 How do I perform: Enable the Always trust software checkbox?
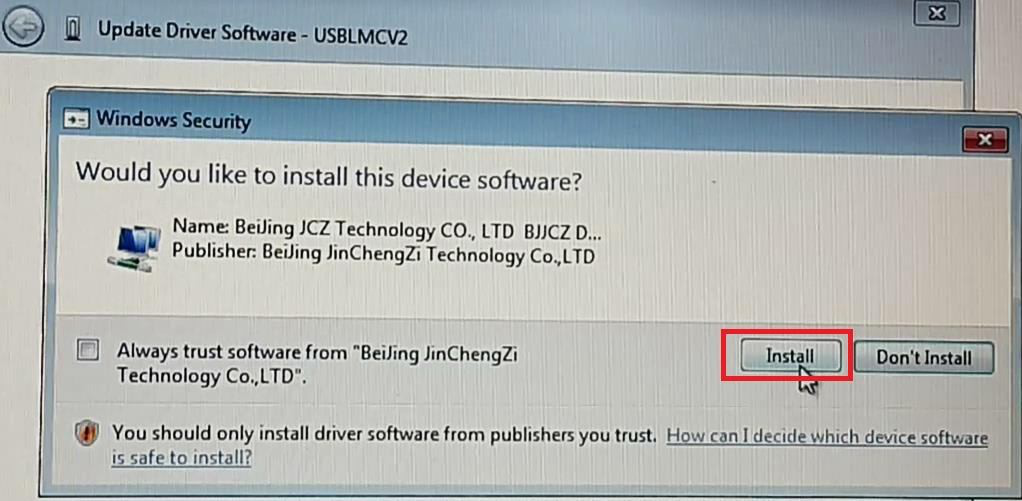pyautogui.click(x=87, y=351)
